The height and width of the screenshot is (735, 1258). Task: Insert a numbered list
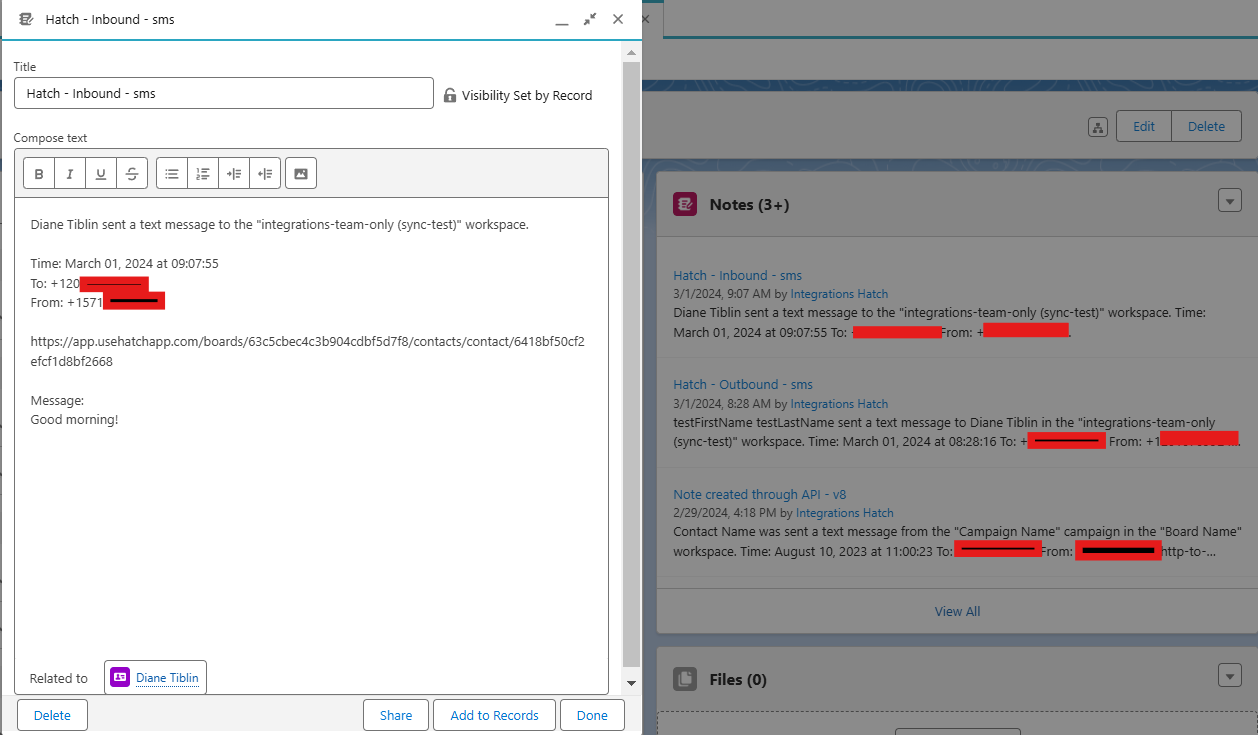tap(203, 174)
